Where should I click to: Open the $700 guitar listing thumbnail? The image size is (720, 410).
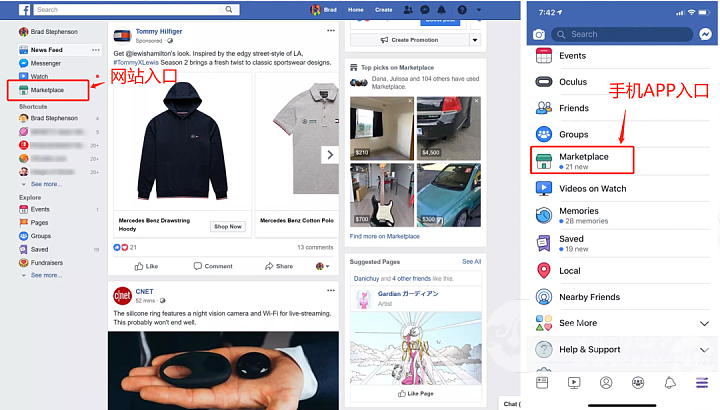(x=382, y=195)
